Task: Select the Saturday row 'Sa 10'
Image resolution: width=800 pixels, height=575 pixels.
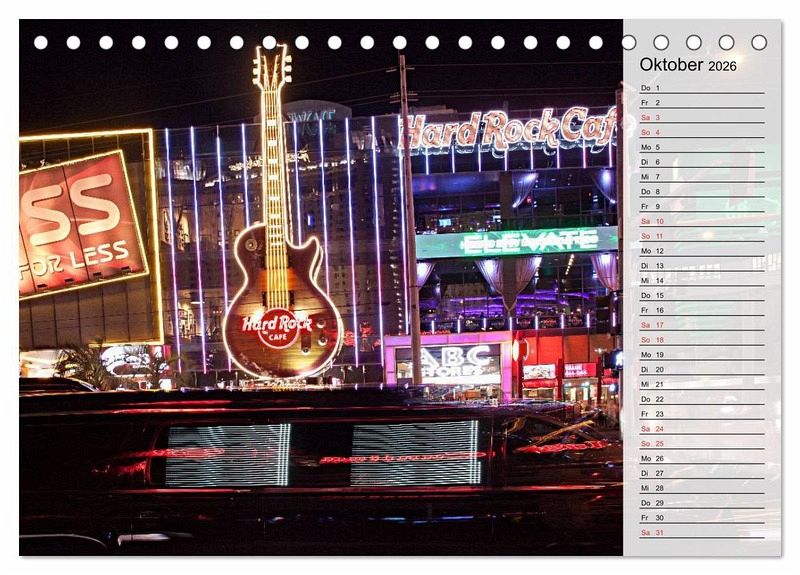Action: coord(702,221)
